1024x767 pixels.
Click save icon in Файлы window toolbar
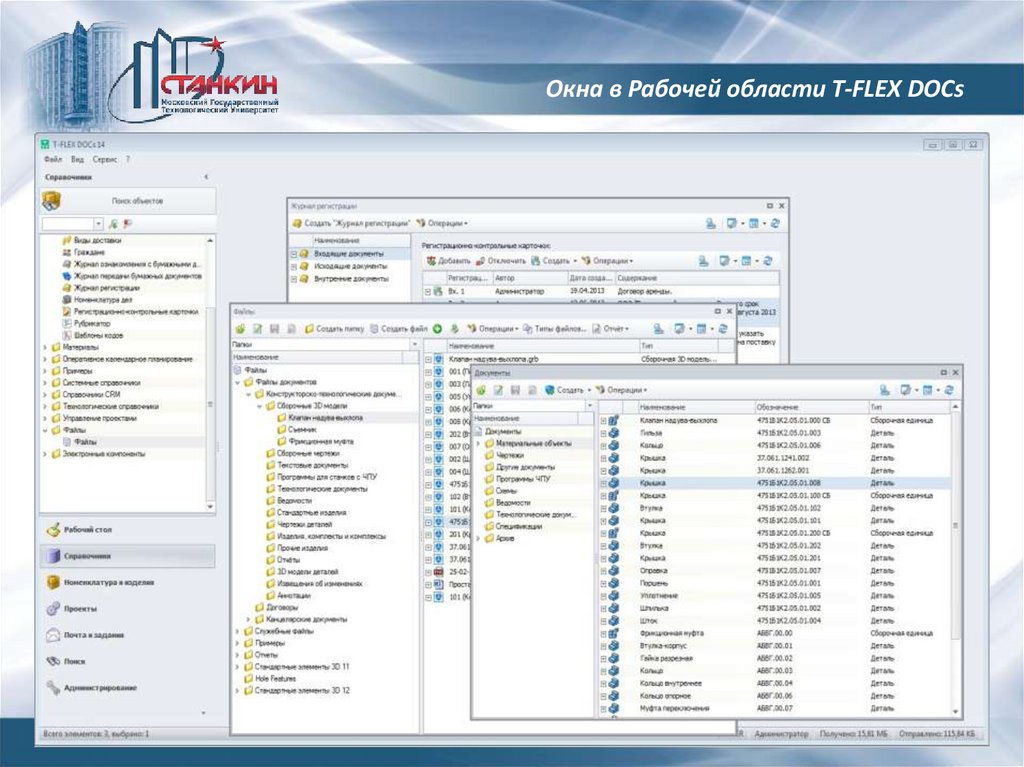[274, 329]
